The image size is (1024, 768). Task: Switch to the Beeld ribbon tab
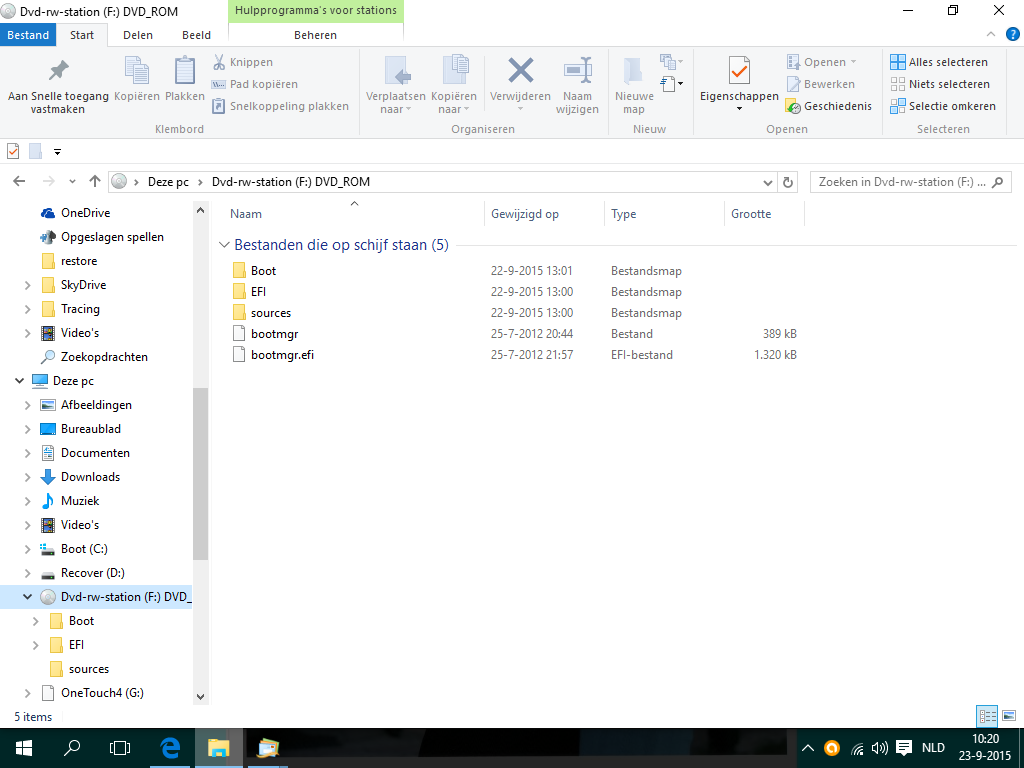click(x=196, y=35)
